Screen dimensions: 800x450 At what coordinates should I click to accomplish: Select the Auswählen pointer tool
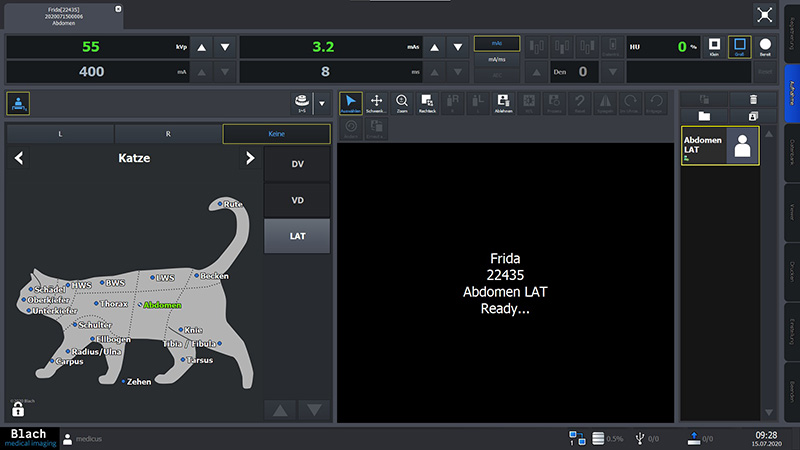(351, 103)
